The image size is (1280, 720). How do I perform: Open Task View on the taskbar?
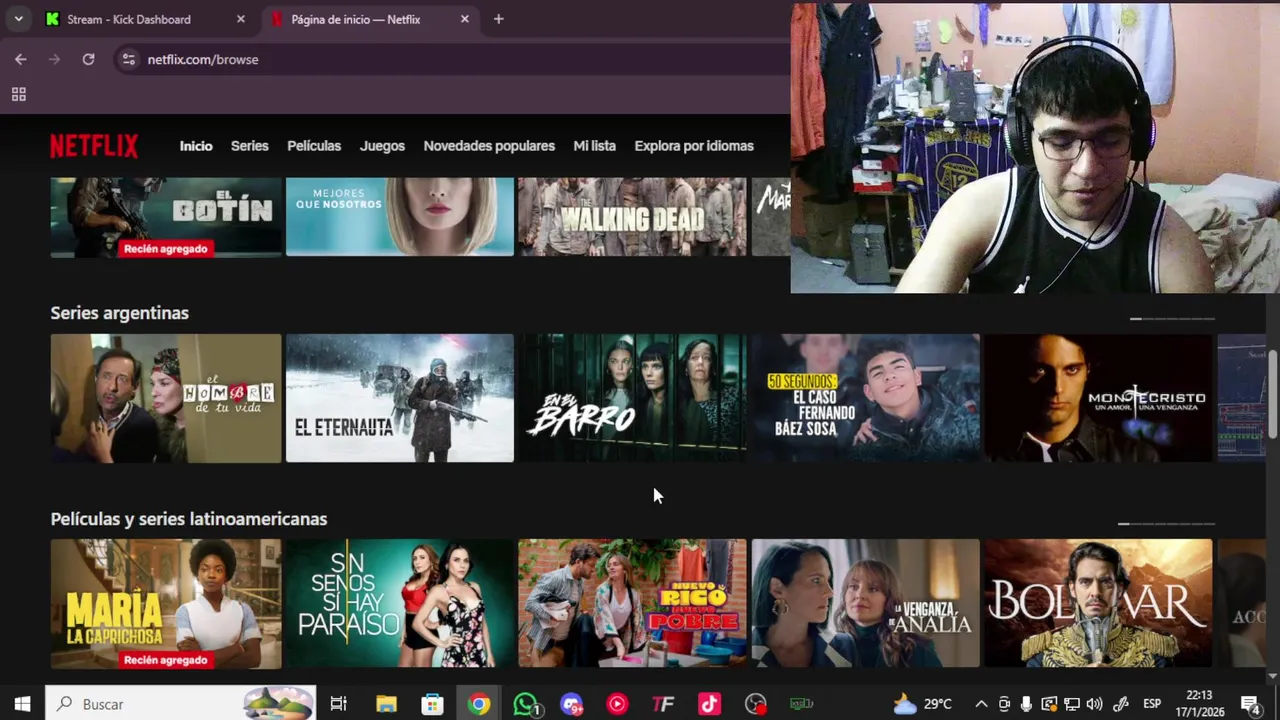click(x=338, y=704)
